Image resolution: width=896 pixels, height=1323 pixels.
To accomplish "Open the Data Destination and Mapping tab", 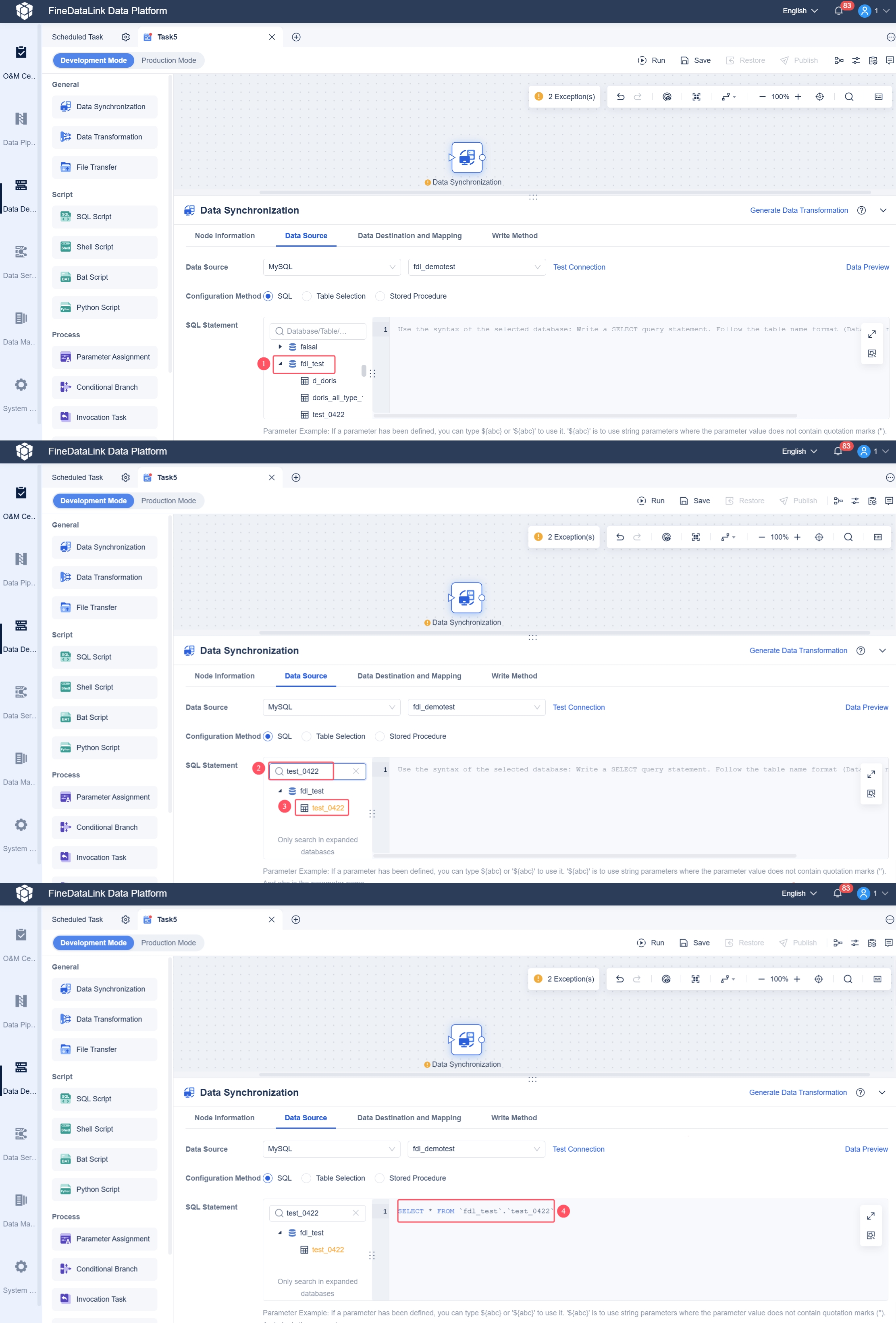I will click(409, 236).
